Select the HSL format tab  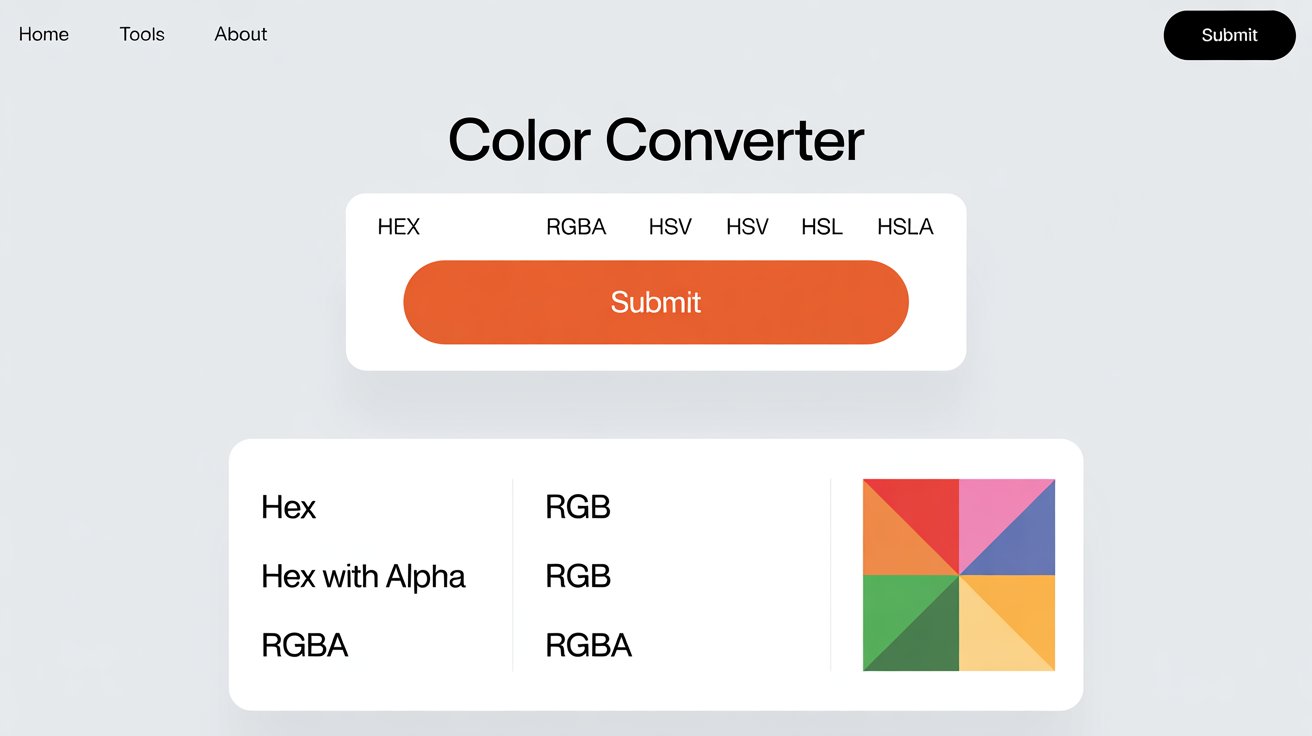(822, 227)
